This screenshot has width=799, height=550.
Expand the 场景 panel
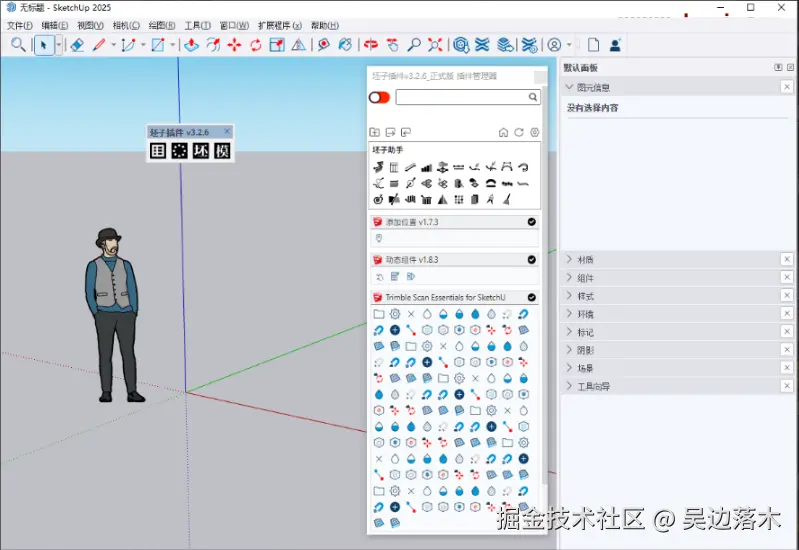tap(569, 368)
